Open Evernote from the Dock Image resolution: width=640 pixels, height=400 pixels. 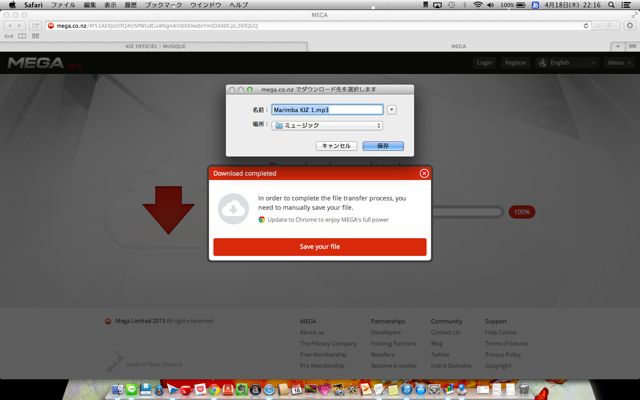coord(242,390)
